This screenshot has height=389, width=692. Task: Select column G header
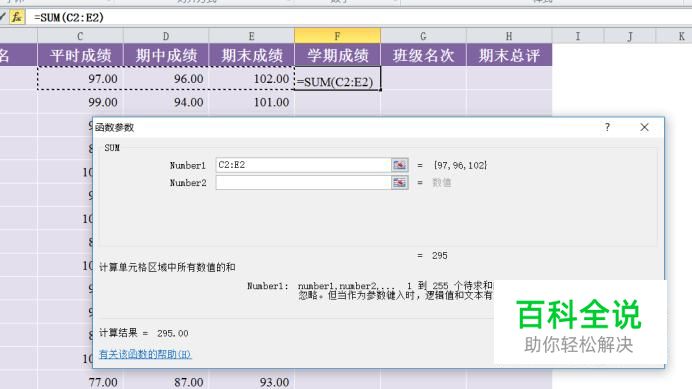(x=423, y=36)
